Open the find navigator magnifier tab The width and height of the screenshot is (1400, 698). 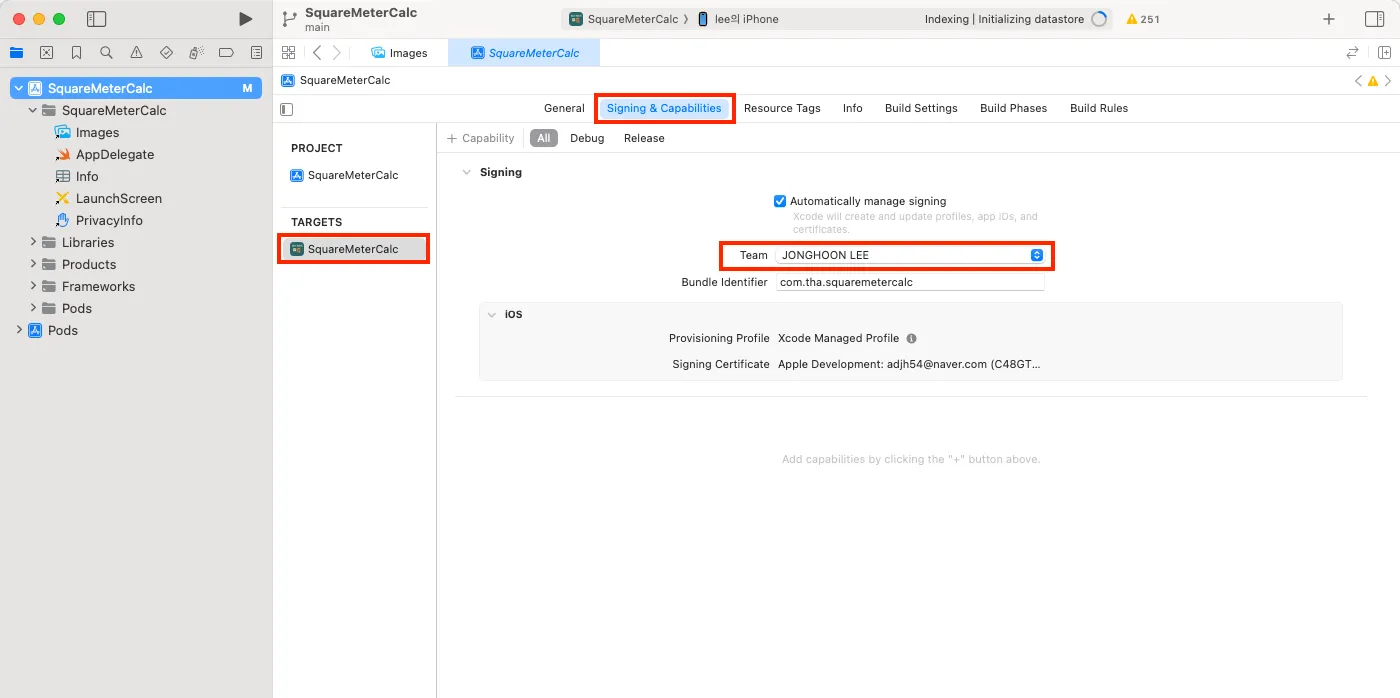pos(106,53)
